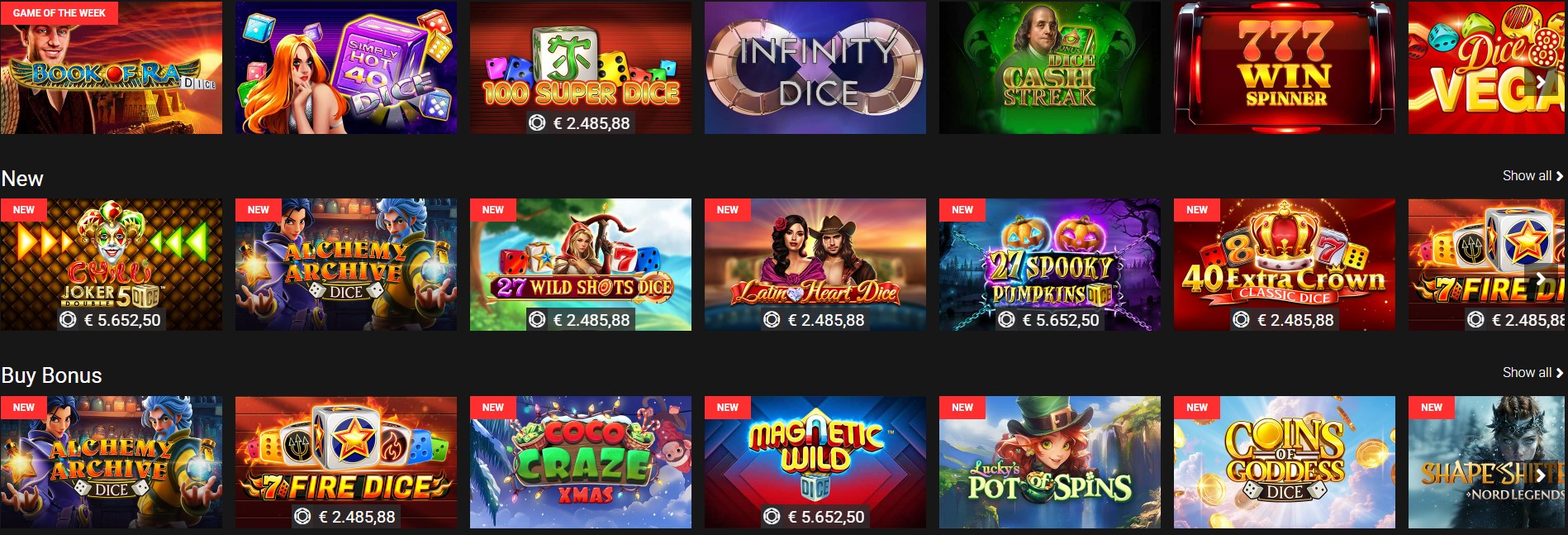
Task: Open 27 Spooky Pumpkins Dice game
Action: pyautogui.click(x=1050, y=265)
